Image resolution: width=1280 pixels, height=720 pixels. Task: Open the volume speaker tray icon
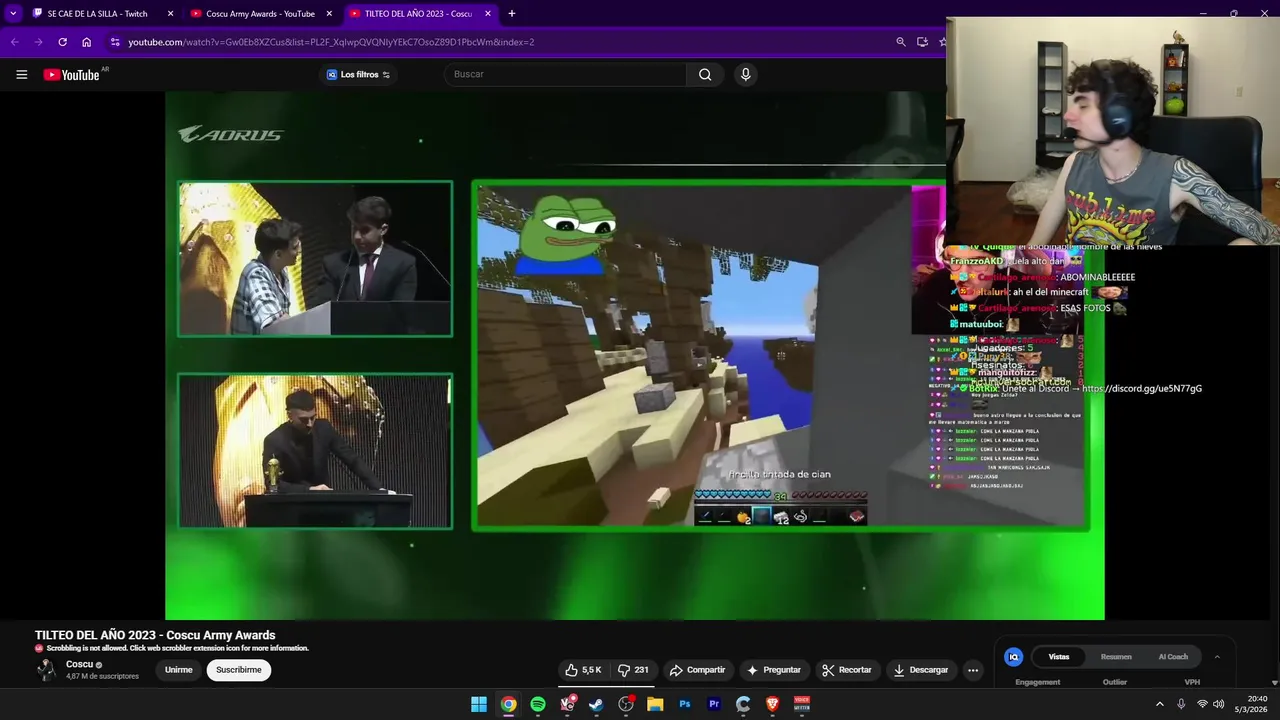[1218, 704]
